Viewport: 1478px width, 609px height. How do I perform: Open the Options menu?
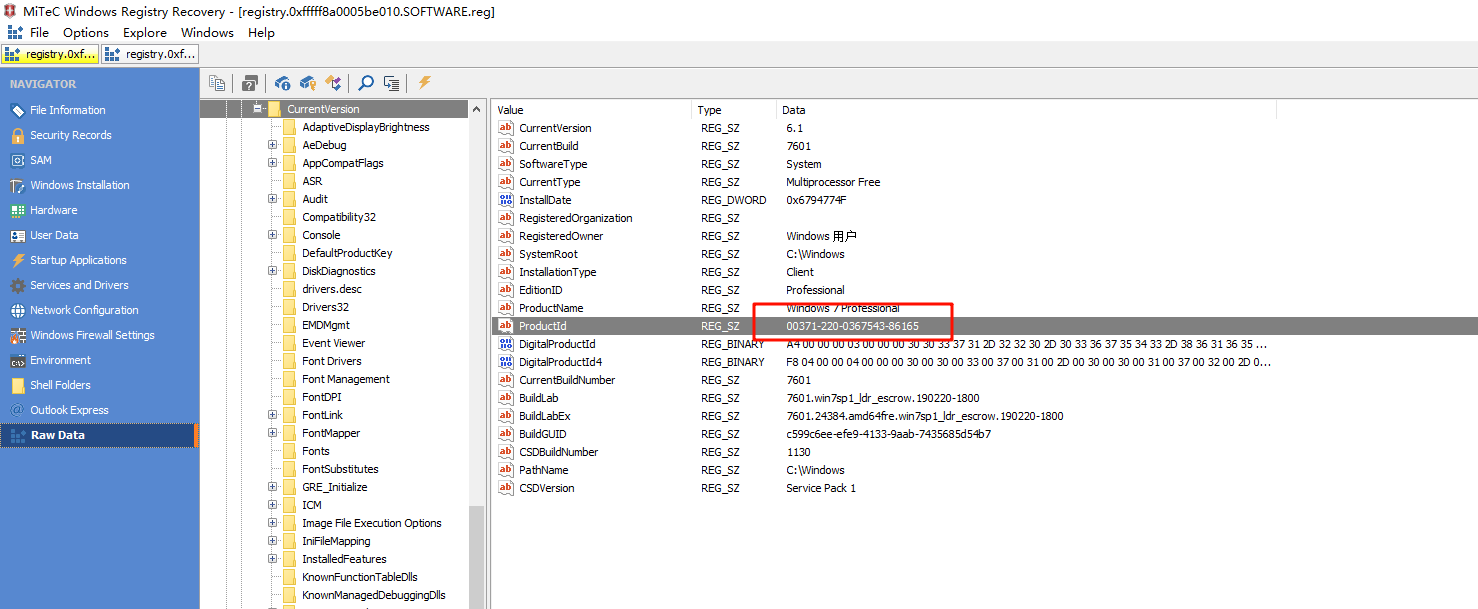86,32
